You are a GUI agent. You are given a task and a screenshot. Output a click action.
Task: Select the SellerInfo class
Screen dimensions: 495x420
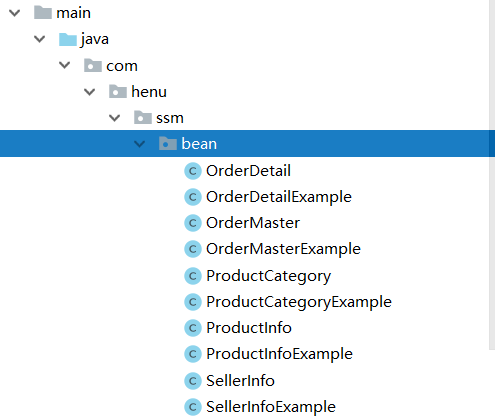coord(240,381)
